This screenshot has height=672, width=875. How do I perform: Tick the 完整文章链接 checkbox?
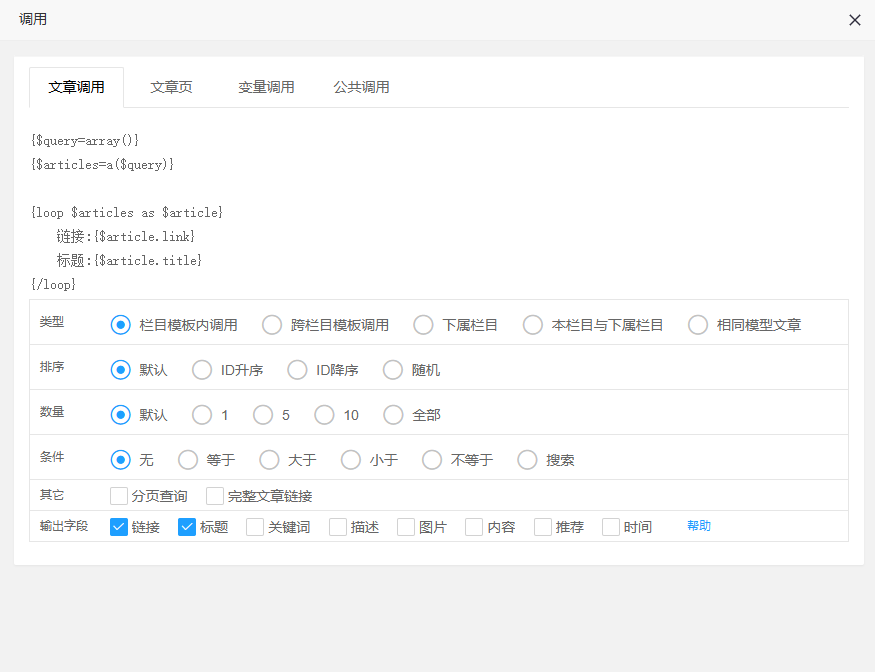(x=215, y=496)
